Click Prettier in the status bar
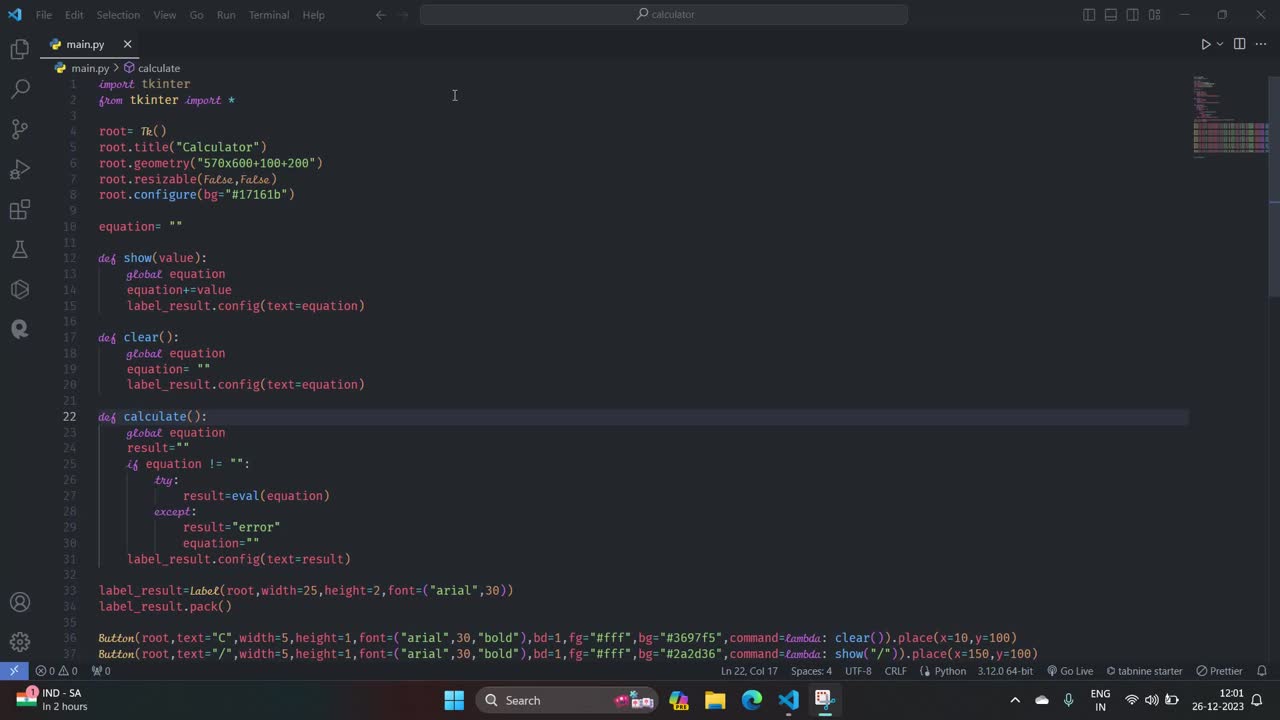The height and width of the screenshot is (720, 1280). coord(1219,671)
